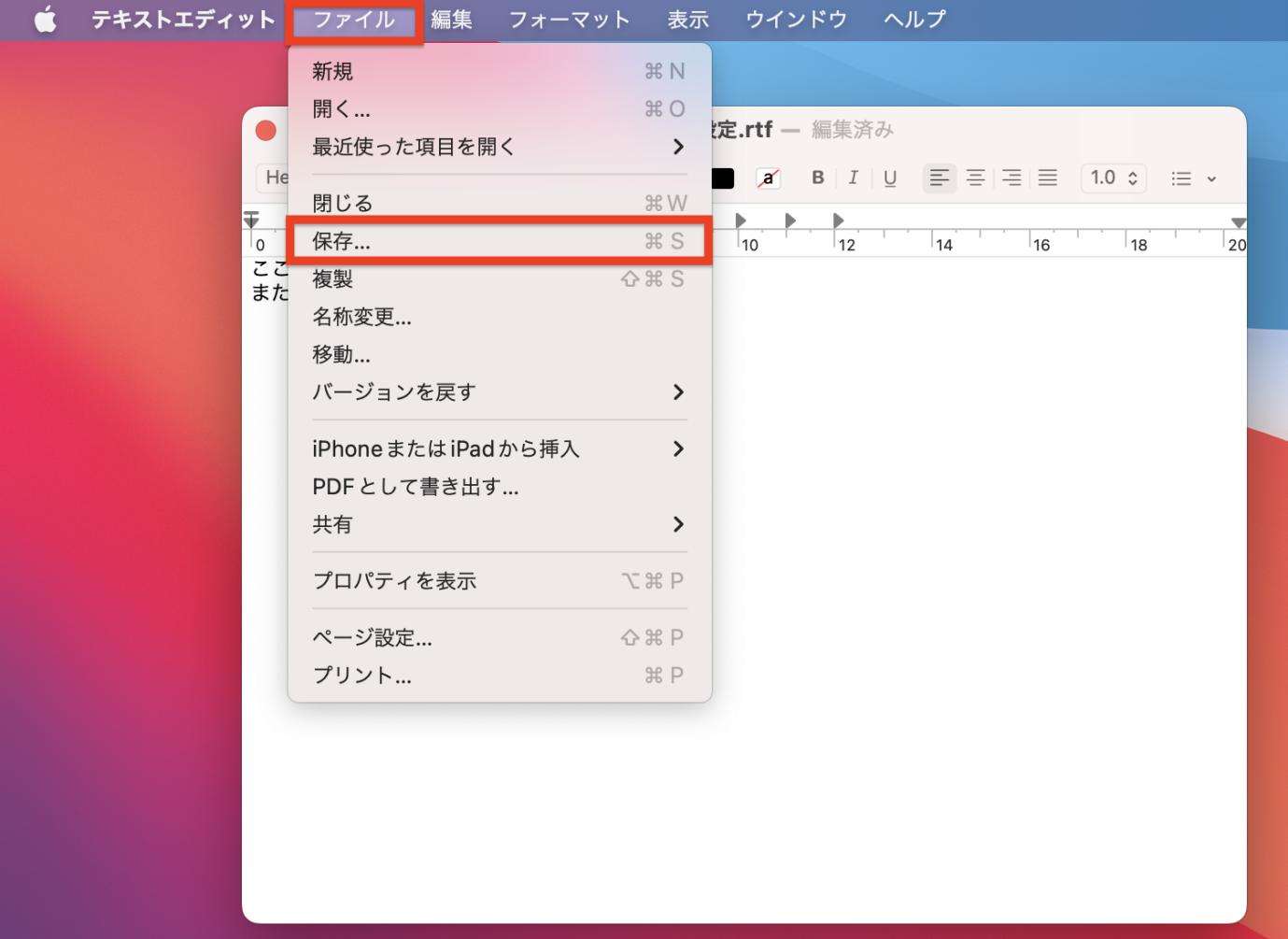The width and height of the screenshot is (1288, 939).
Task: Click the tab stop marker nearest ruler mark 12
Action: (x=838, y=221)
